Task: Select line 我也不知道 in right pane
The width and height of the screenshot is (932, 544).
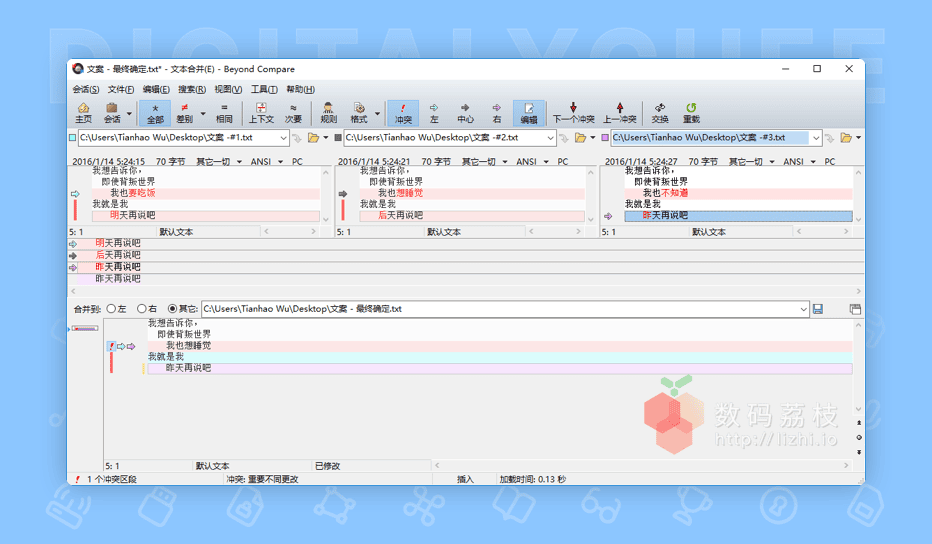Action: pyautogui.click(x=738, y=193)
